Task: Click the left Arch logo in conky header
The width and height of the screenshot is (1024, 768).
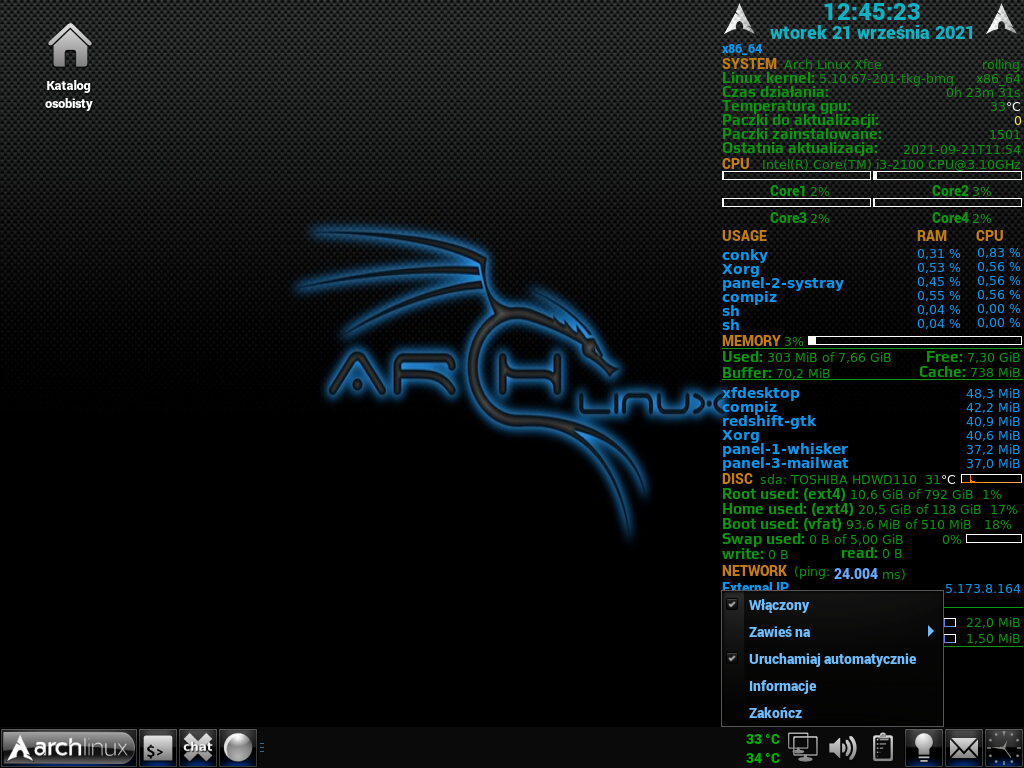Action: tap(739, 19)
